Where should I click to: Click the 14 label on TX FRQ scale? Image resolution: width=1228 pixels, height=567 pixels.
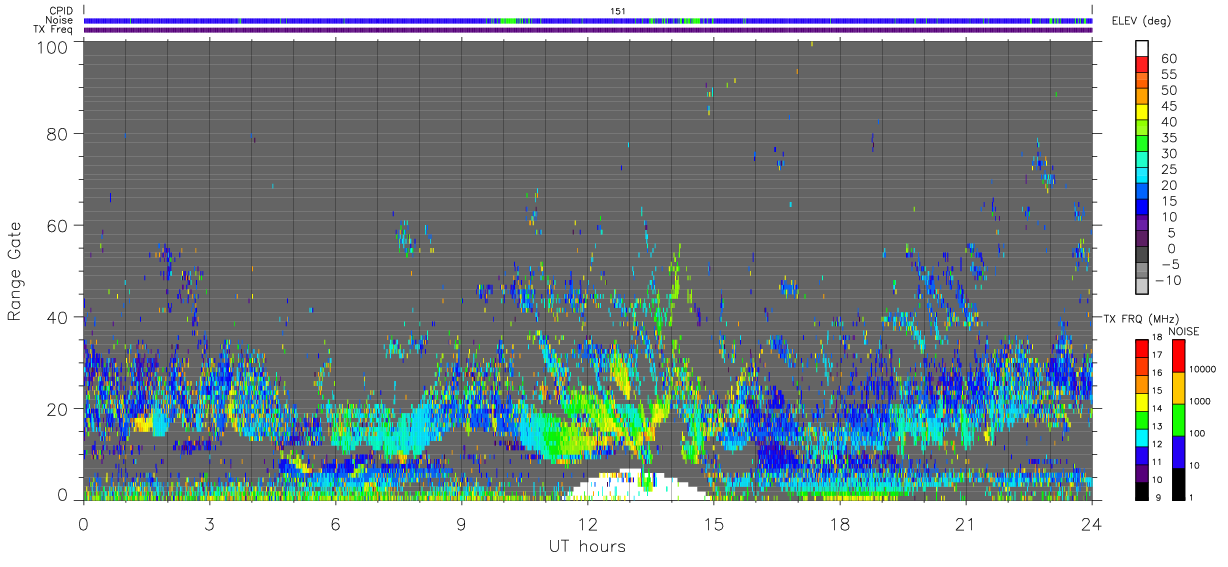[1159, 409]
